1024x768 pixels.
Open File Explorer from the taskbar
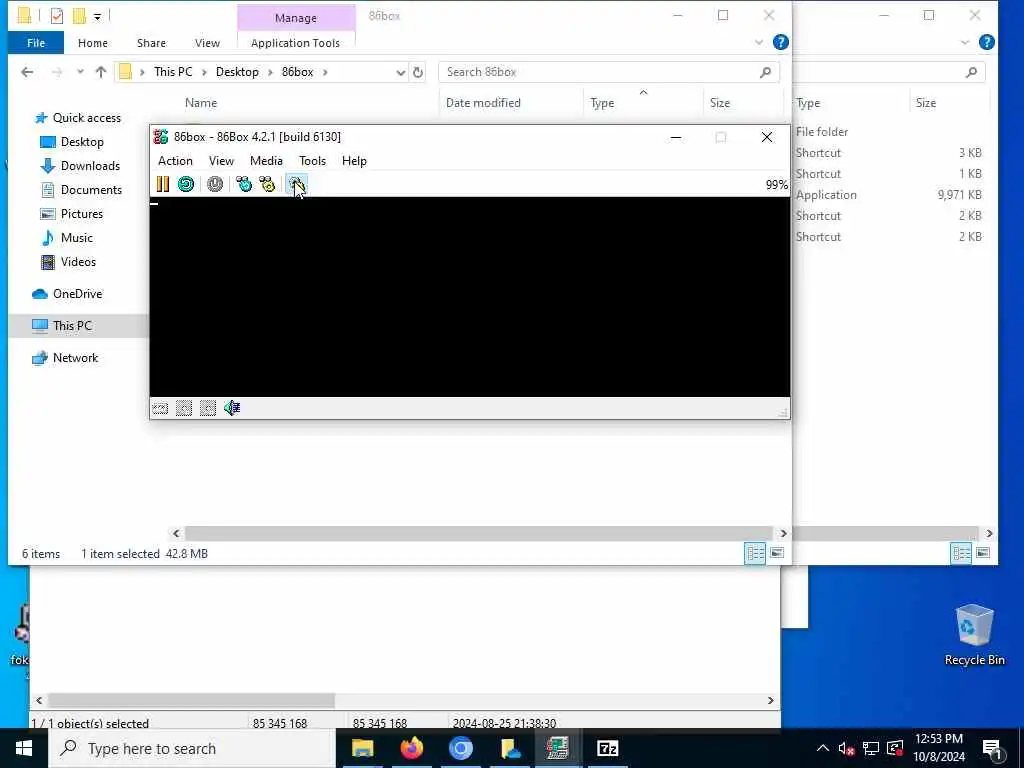click(x=362, y=748)
